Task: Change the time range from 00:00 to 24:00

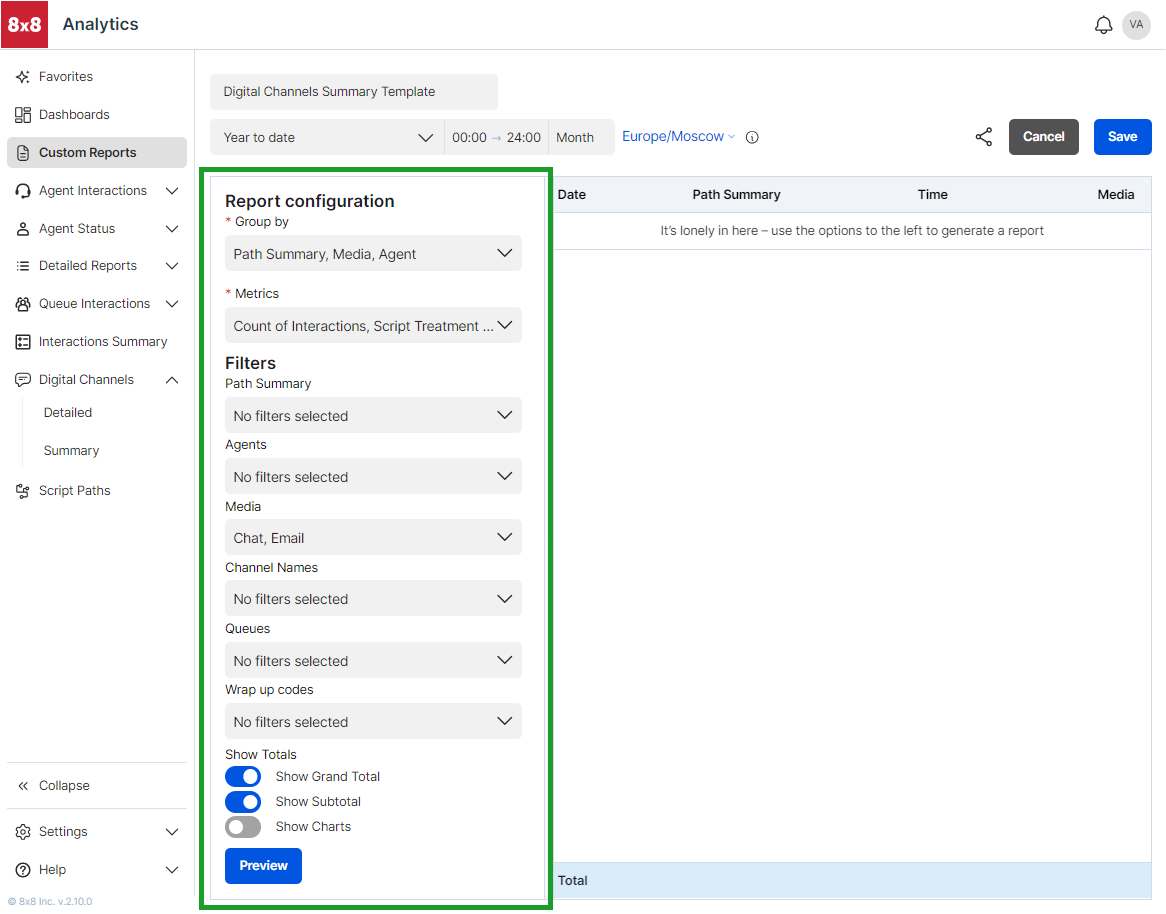Action: (x=496, y=137)
